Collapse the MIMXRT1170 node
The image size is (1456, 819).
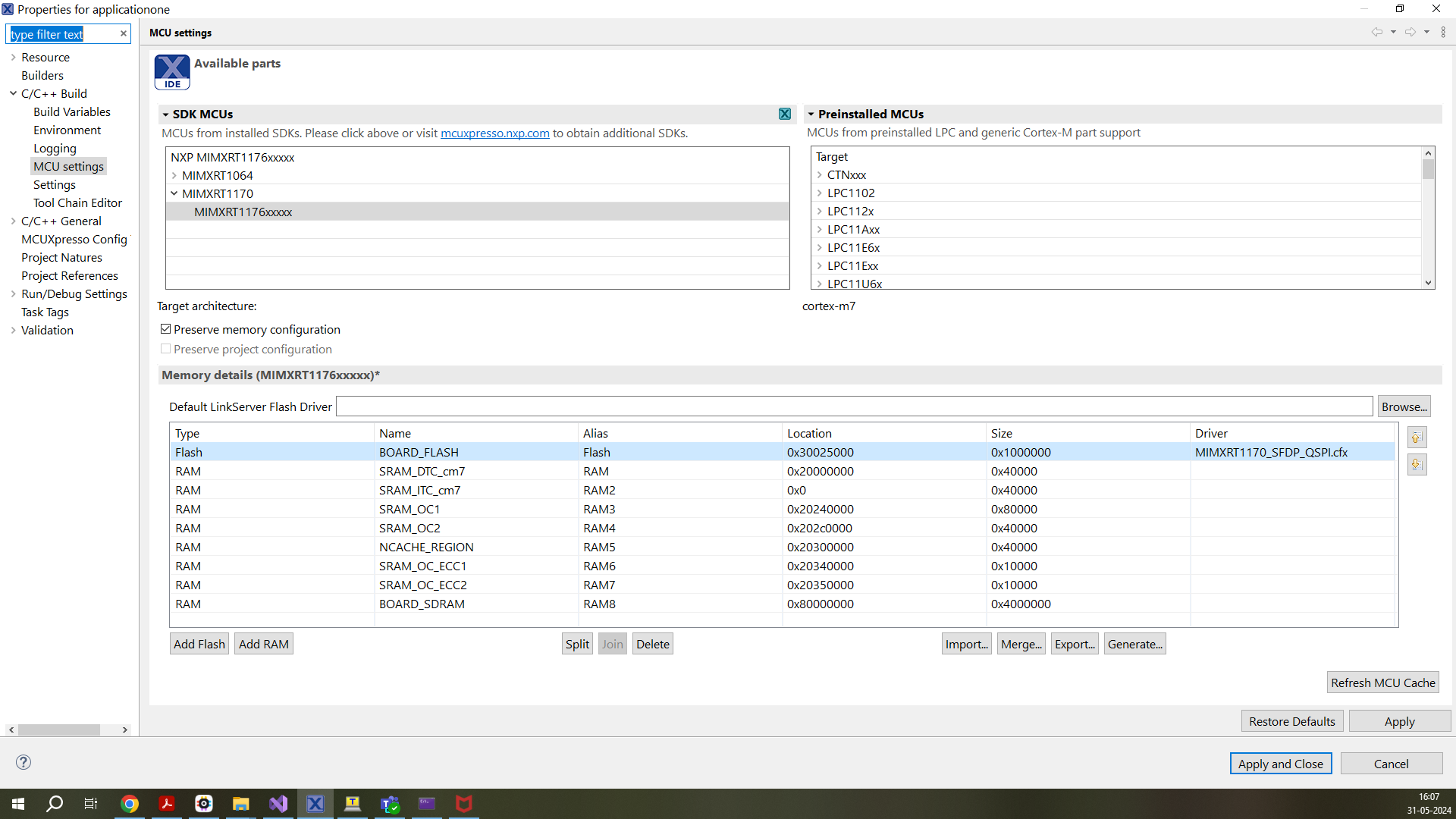(x=174, y=193)
